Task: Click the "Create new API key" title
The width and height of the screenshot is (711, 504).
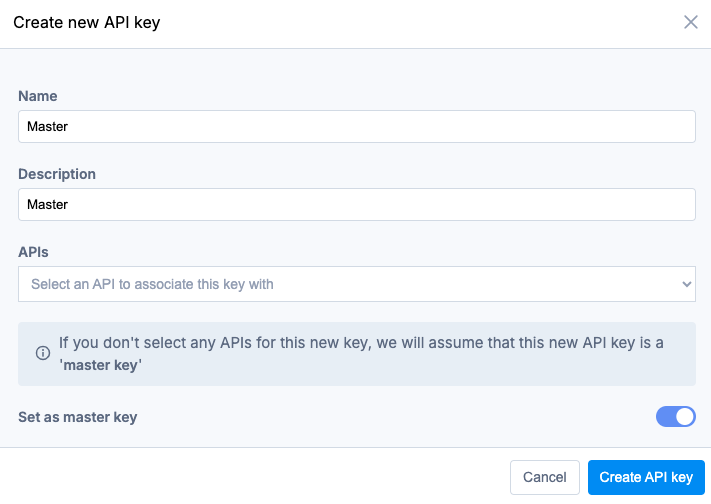Action: [x=86, y=22]
